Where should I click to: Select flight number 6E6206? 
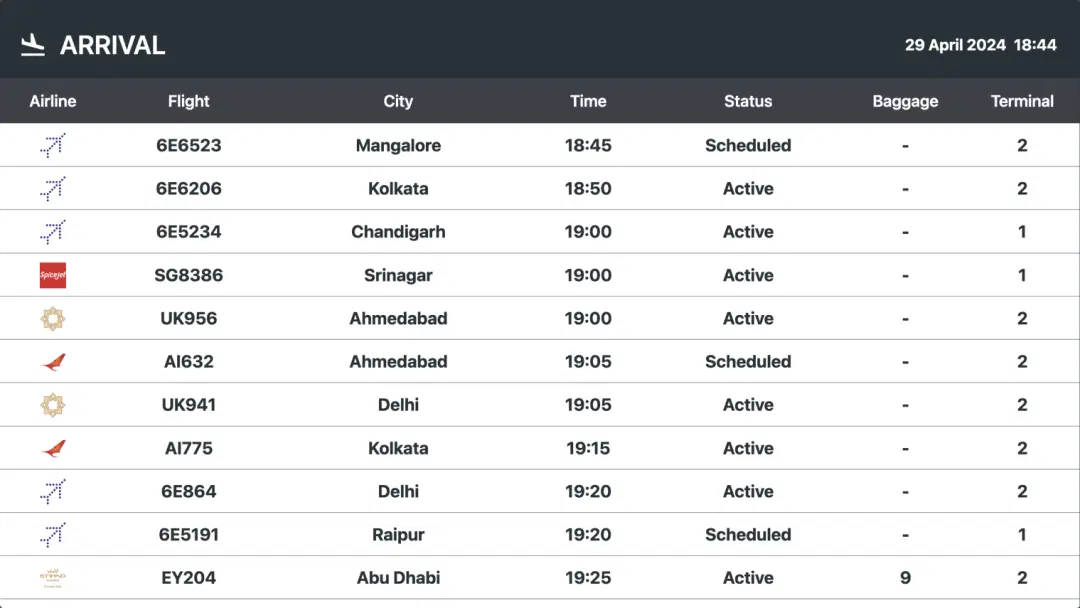189,188
